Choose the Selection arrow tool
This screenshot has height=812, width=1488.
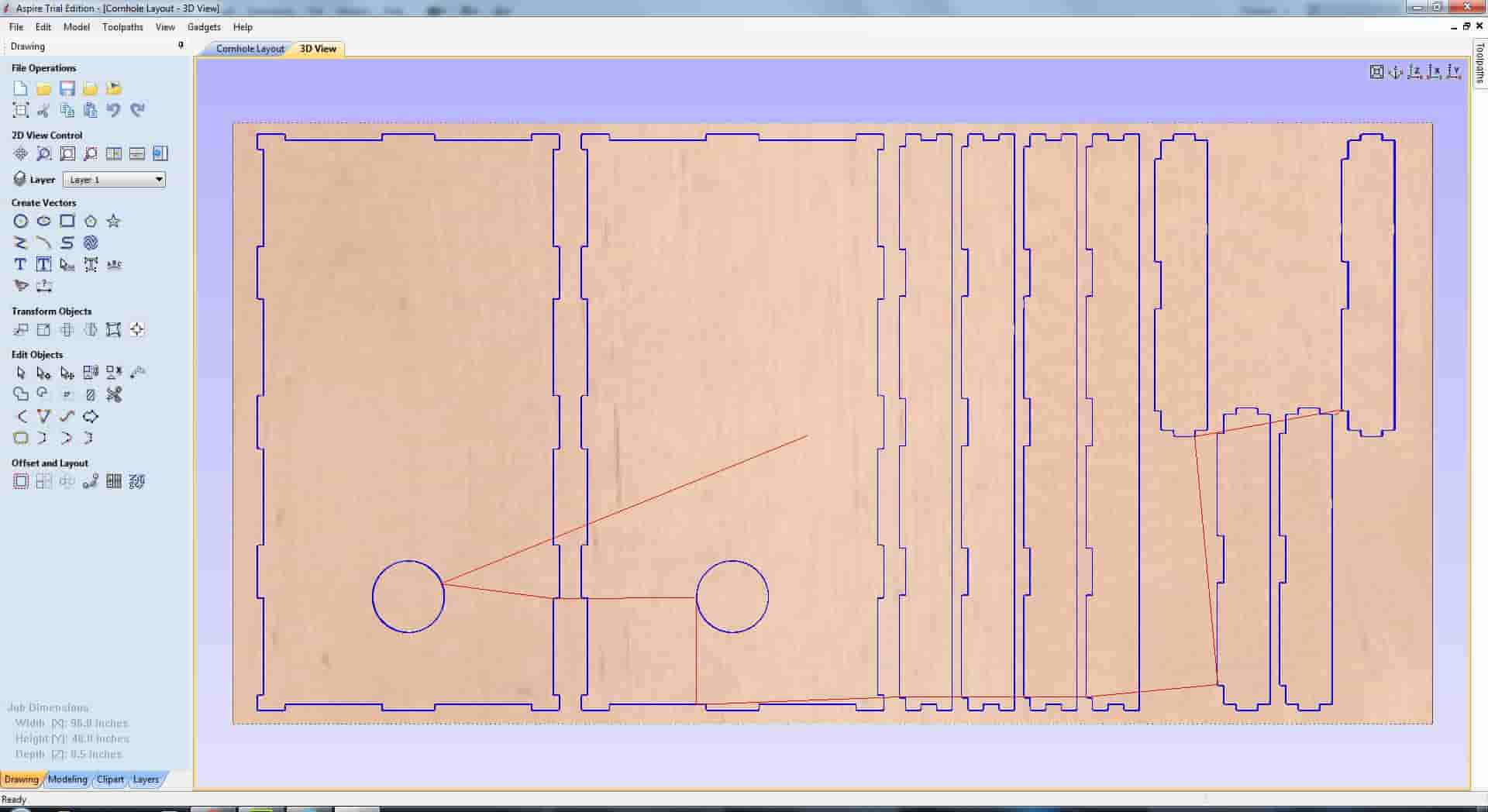tap(21, 373)
